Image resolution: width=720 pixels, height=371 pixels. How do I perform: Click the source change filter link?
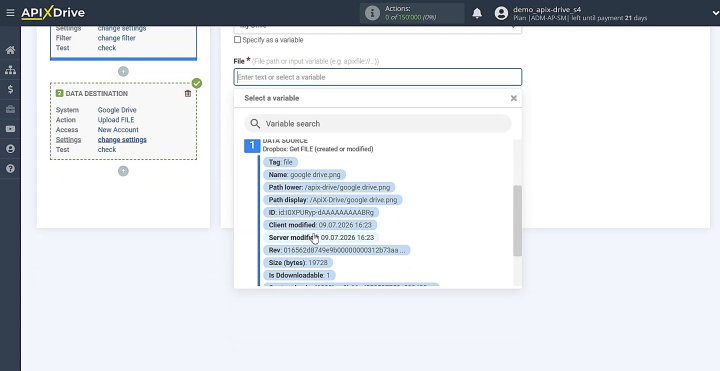(x=117, y=38)
